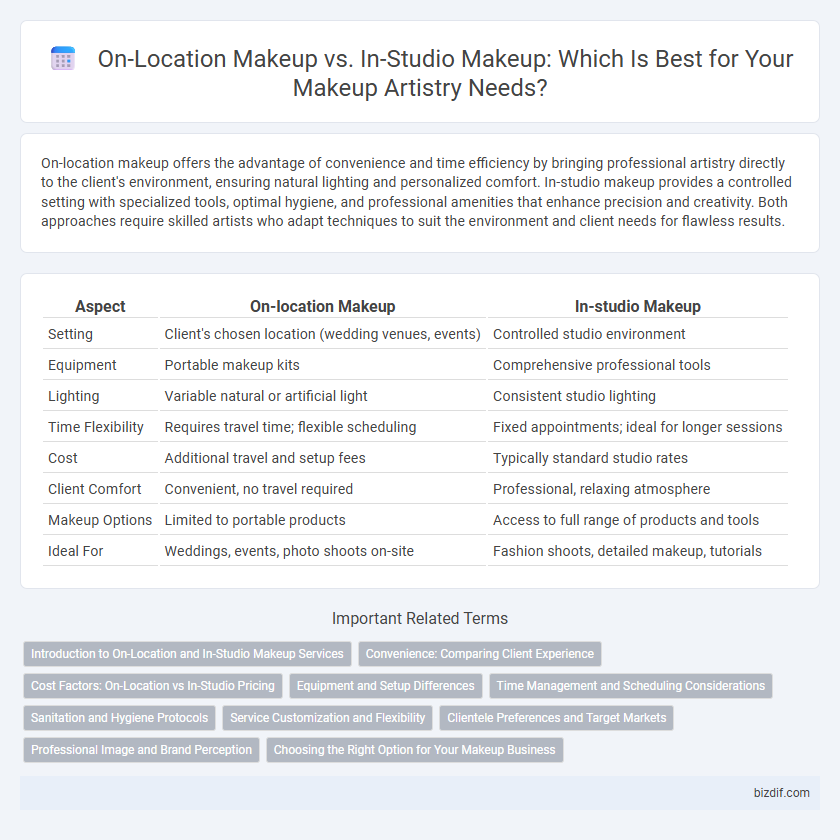Click the 'On-location Makeup' column header
Screen dimensions: 840x840
click(x=322, y=306)
